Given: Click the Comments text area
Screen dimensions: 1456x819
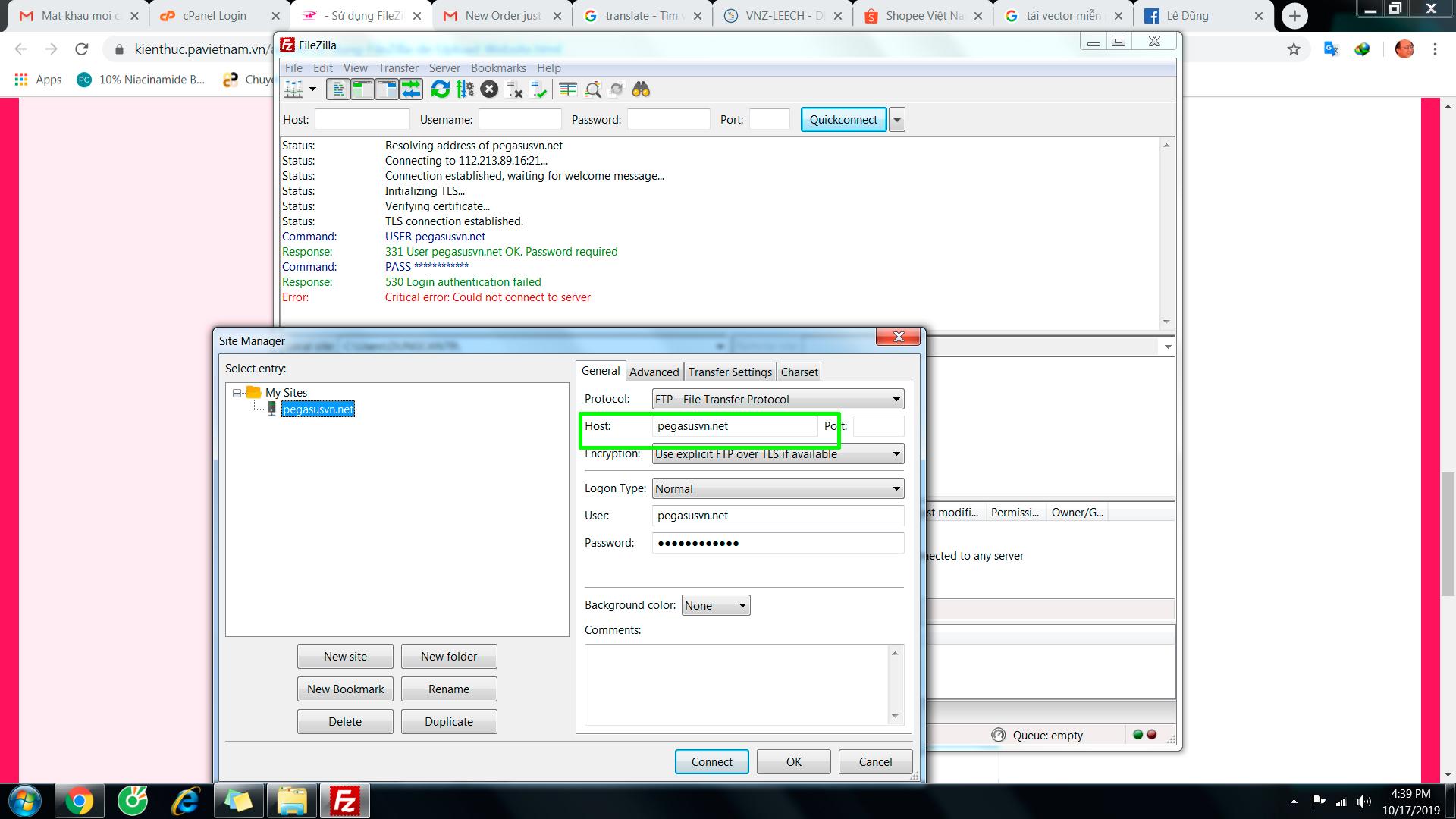Looking at the screenshot, I should (x=737, y=684).
